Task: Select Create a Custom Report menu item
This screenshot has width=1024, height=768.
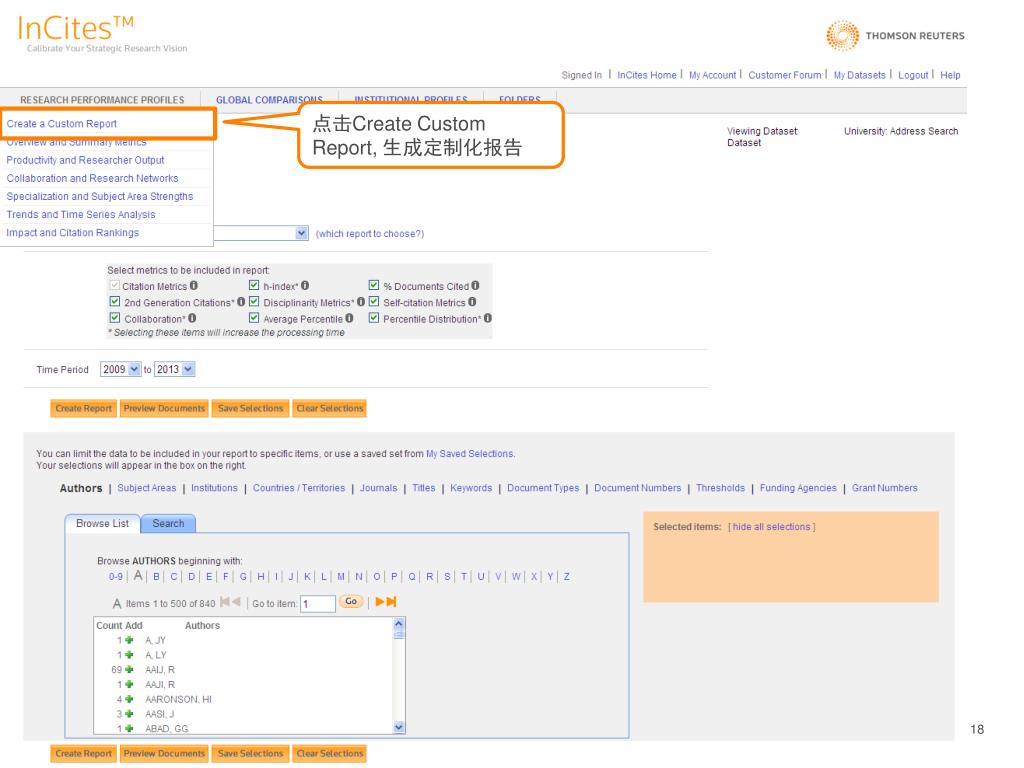Action: coord(61,123)
